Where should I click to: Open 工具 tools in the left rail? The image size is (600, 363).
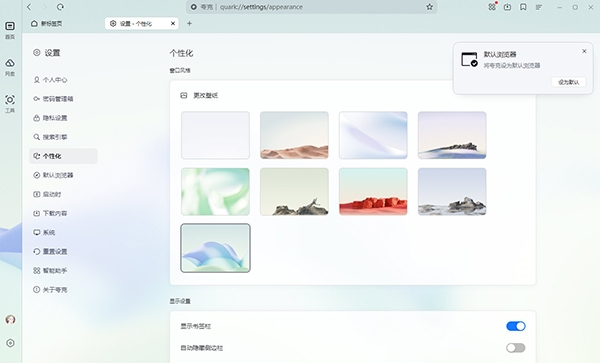click(10, 104)
